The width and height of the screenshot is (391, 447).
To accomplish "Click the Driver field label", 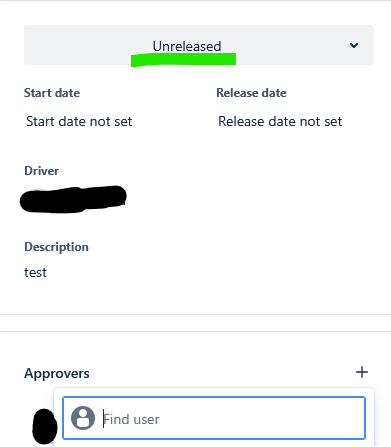I will 41,171.
